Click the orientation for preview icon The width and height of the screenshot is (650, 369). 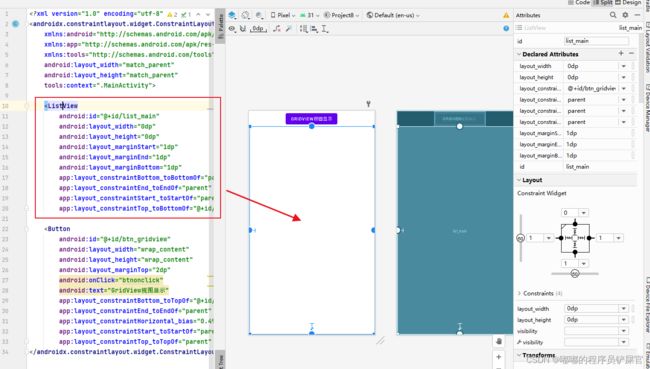pyautogui.click(x=246, y=15)
